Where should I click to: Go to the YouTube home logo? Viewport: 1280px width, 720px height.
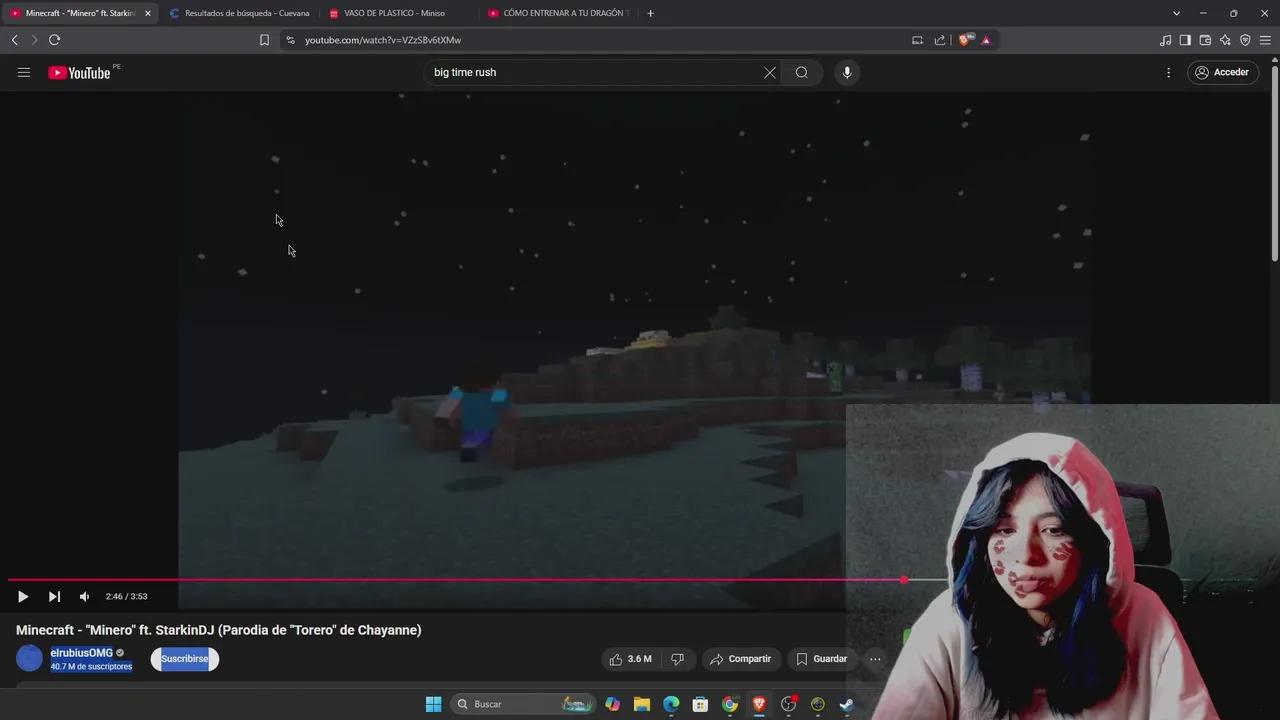click(79, 72)
